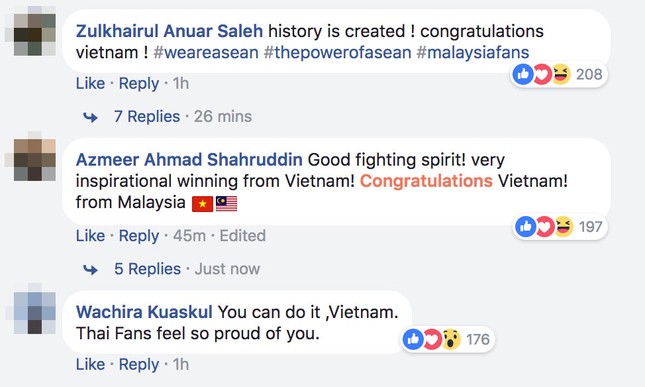The height and width of the screenshot is (387, 645).
Task: Like Zulkhairul Anuar Saleh's comment
Action: [90, 83]
